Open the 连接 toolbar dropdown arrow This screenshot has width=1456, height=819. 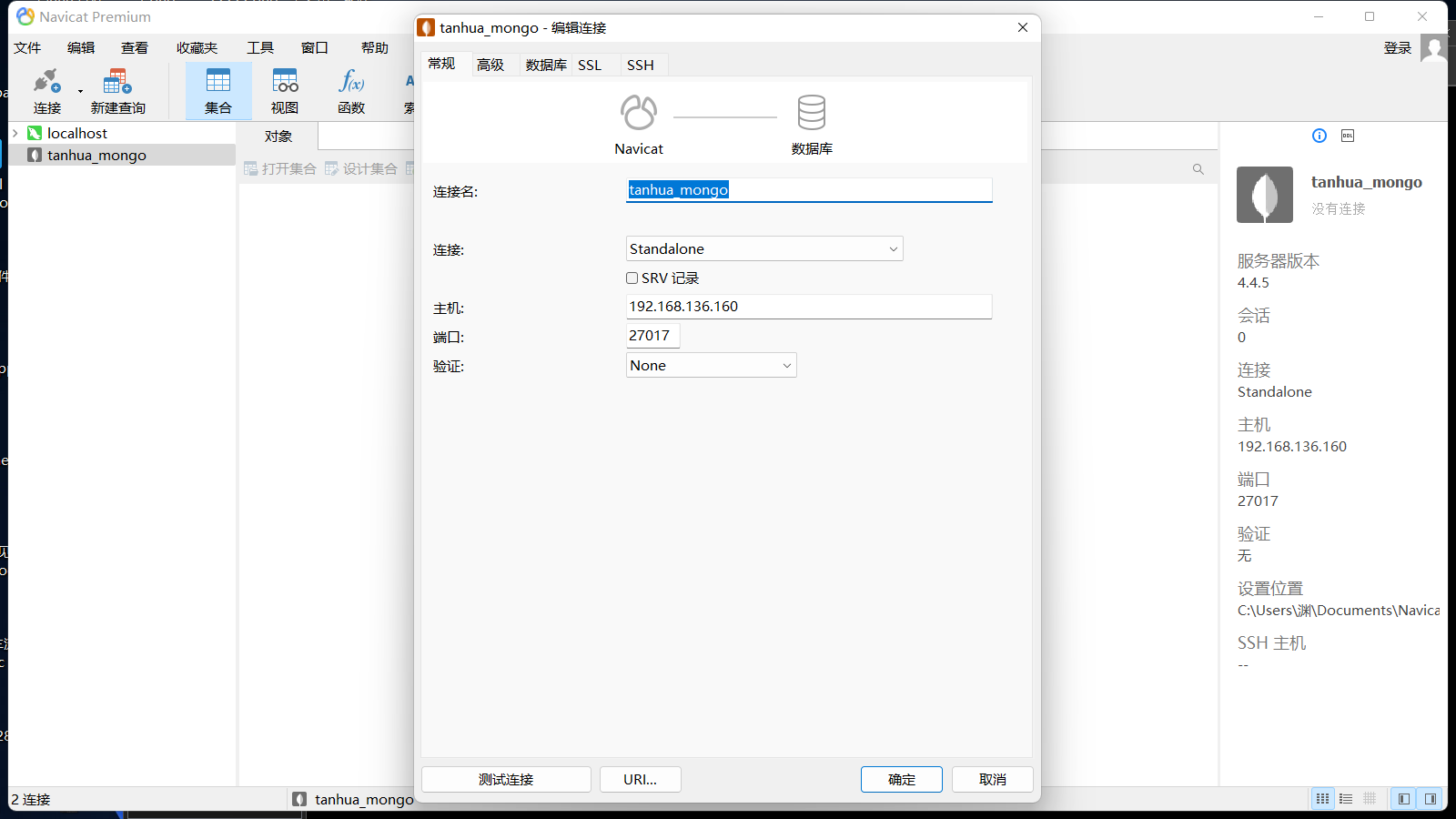click(x=80, y=91)
